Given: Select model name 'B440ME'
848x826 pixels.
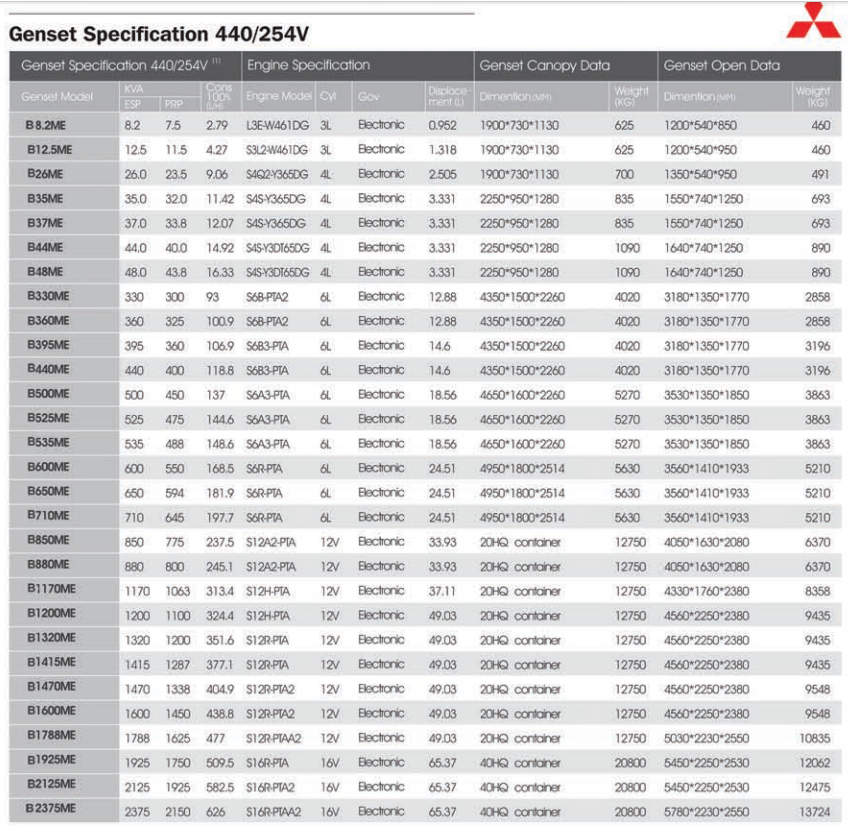Looking at the screenshot, I should (x=48, y=370).
